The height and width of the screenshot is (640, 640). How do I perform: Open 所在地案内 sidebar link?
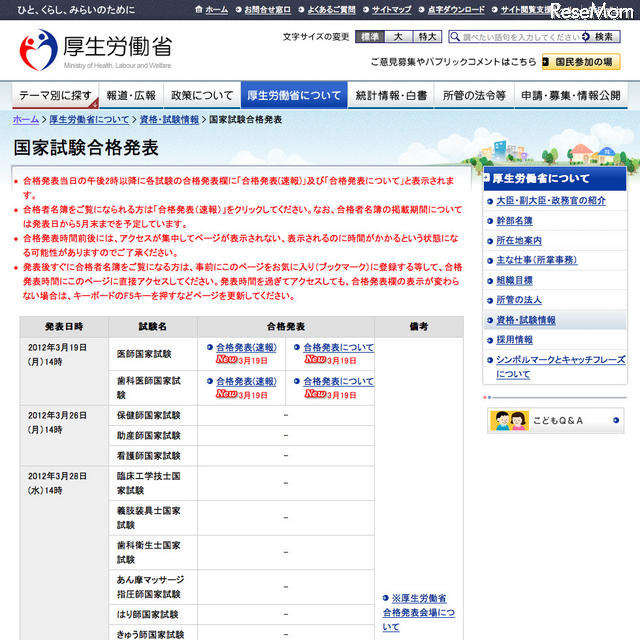[519, 240]
